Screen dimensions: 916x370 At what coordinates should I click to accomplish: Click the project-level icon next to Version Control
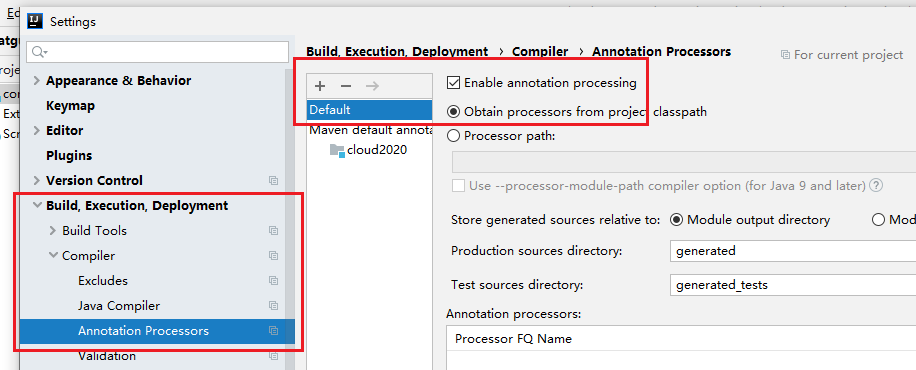[273, 181]
